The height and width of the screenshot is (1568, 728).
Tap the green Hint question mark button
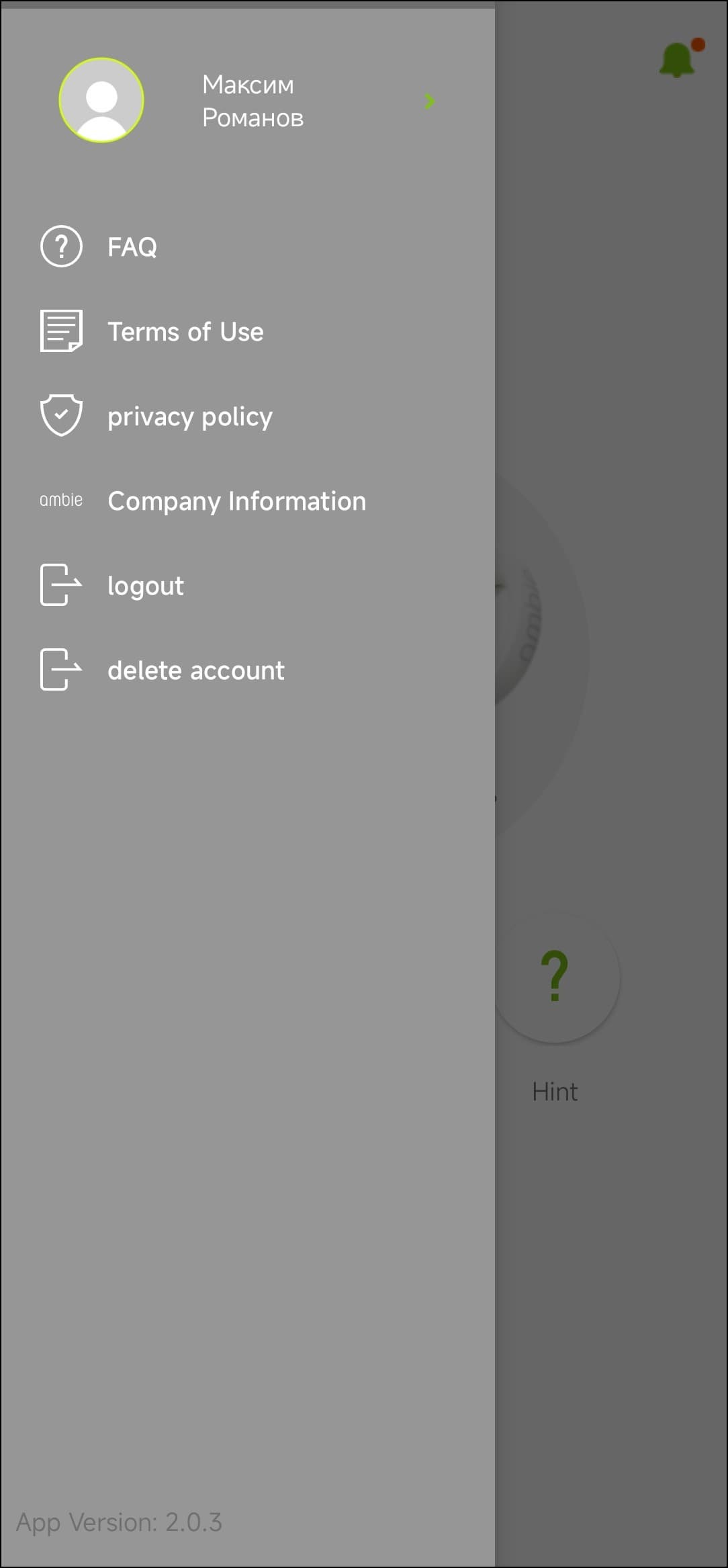coord(556,976)
